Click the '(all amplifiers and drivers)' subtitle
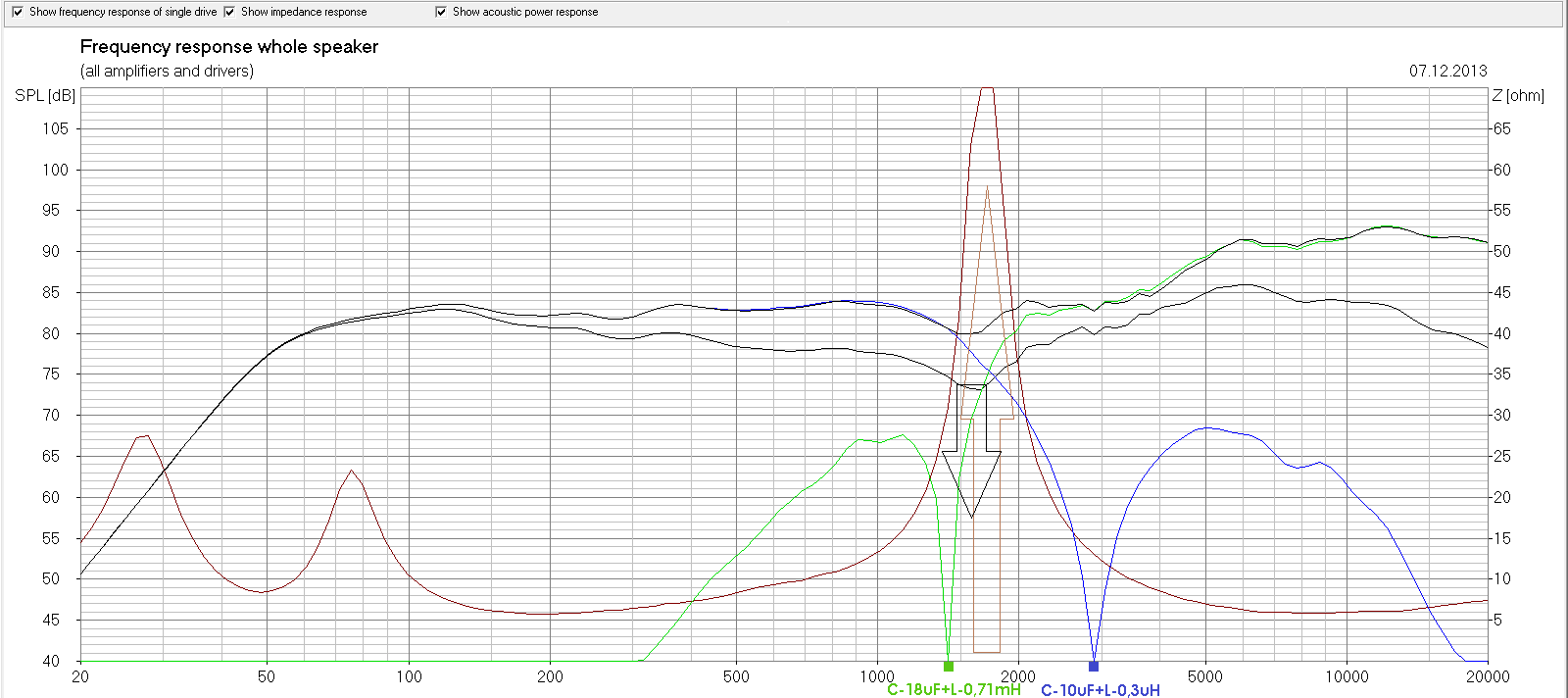The image size is (1568, 698). click(167, 71)
